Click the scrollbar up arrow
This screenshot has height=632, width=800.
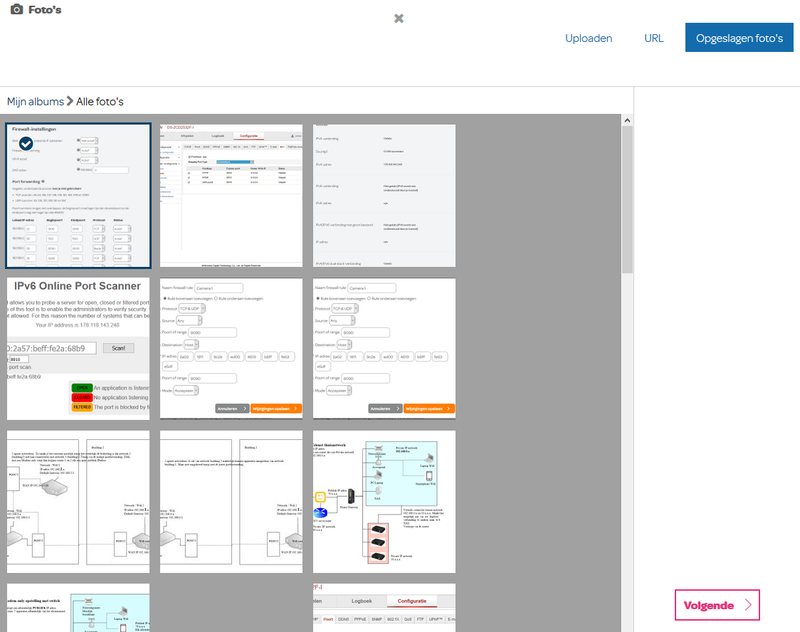point(627,120)
